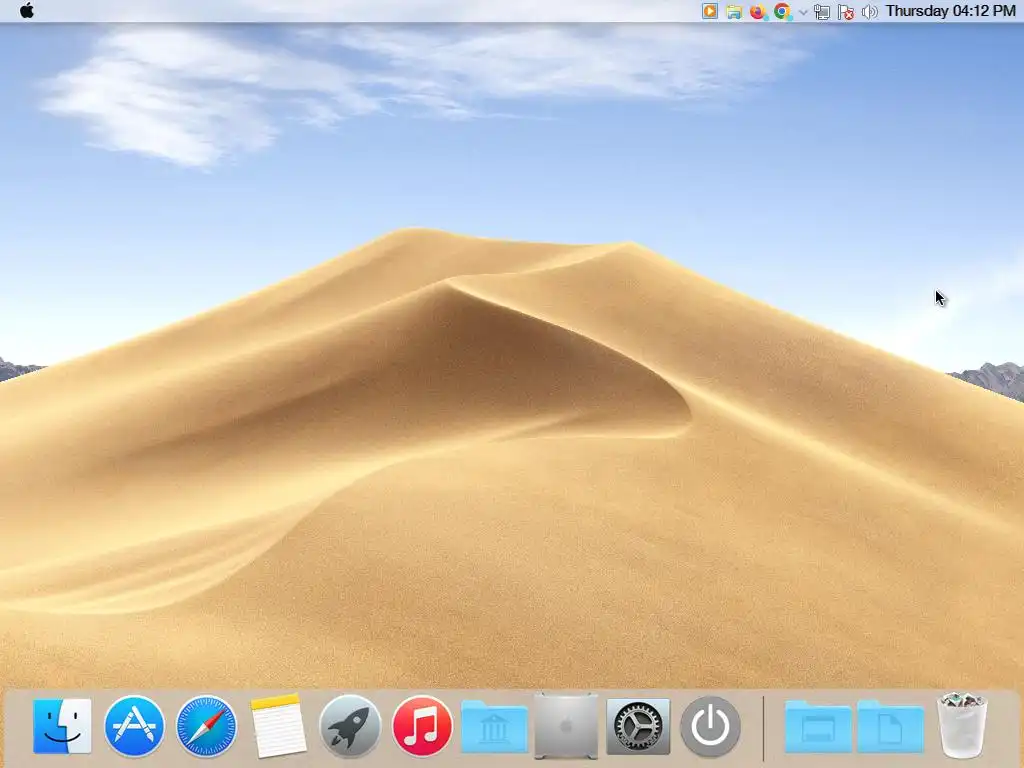Launch Firefox from the top bar

coord(758,12)
